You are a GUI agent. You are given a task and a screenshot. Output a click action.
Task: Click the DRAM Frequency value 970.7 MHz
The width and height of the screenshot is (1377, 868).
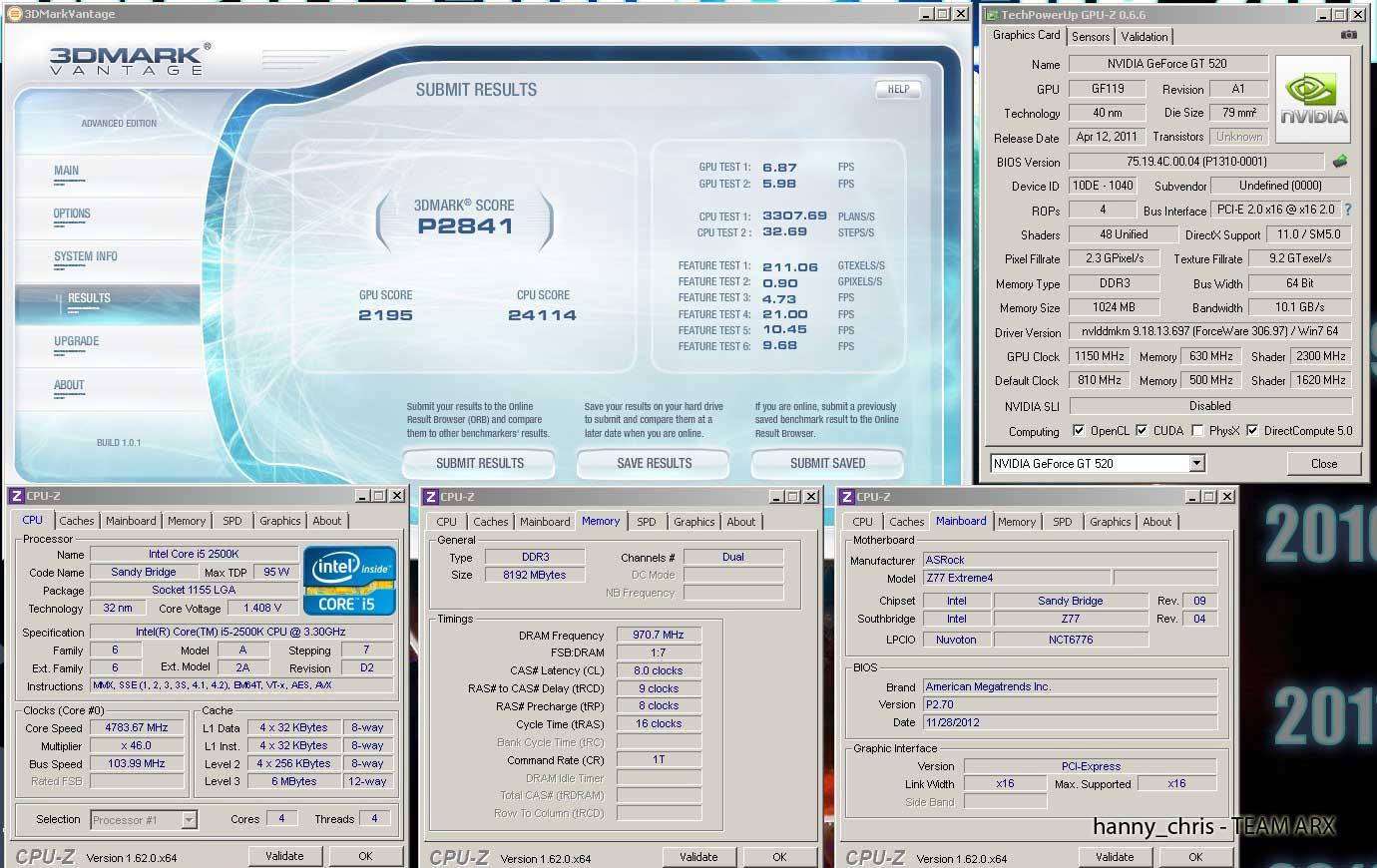[658, 635]
